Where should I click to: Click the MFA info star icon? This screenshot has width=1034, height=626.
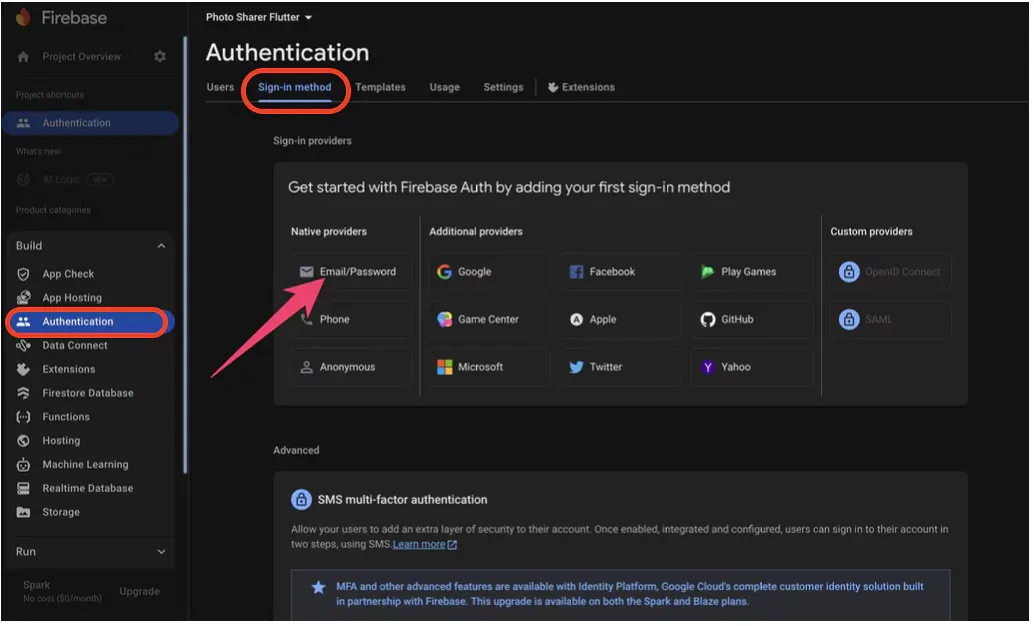click(x=319, y=587)
